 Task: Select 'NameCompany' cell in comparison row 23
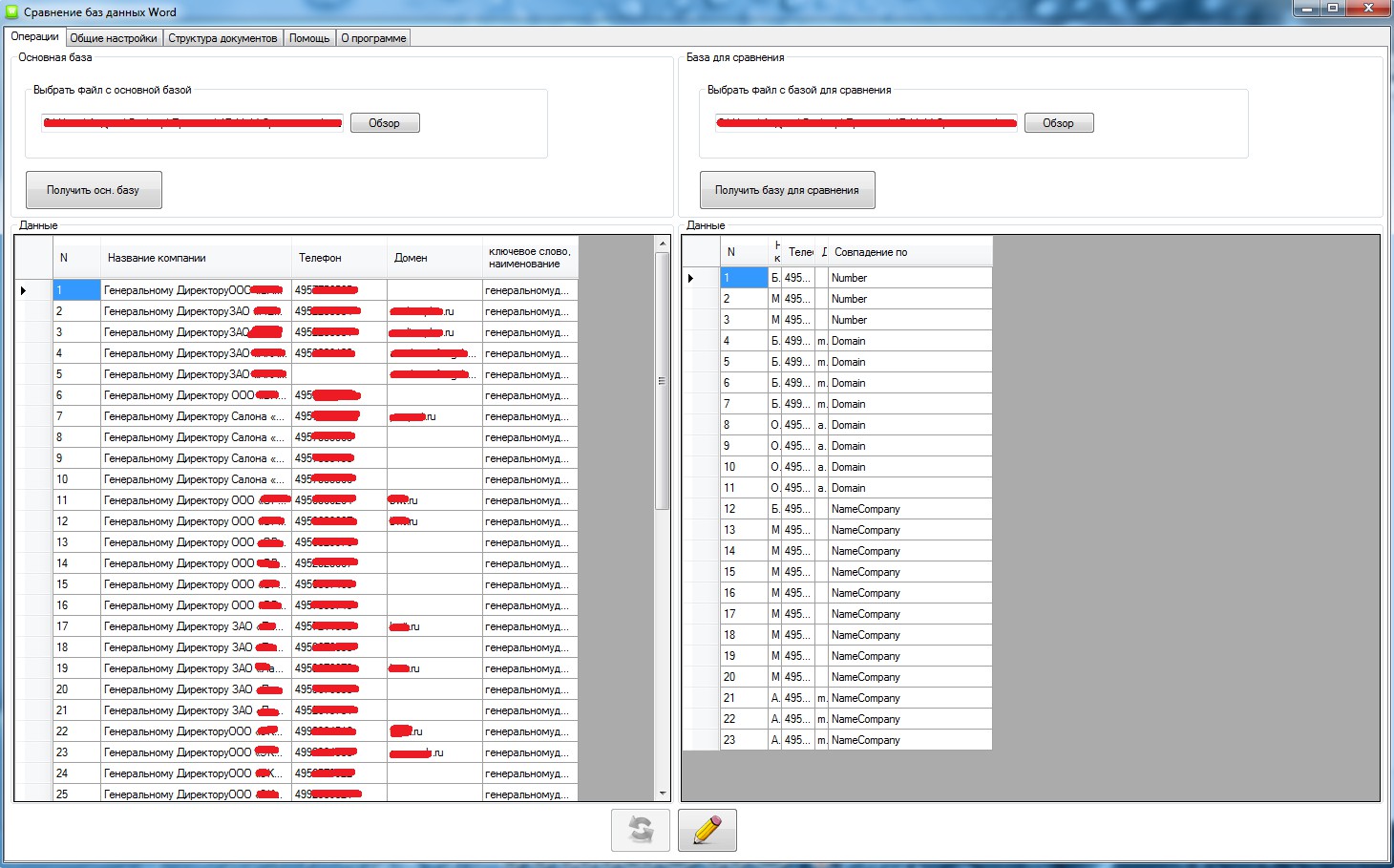point(910,740)
